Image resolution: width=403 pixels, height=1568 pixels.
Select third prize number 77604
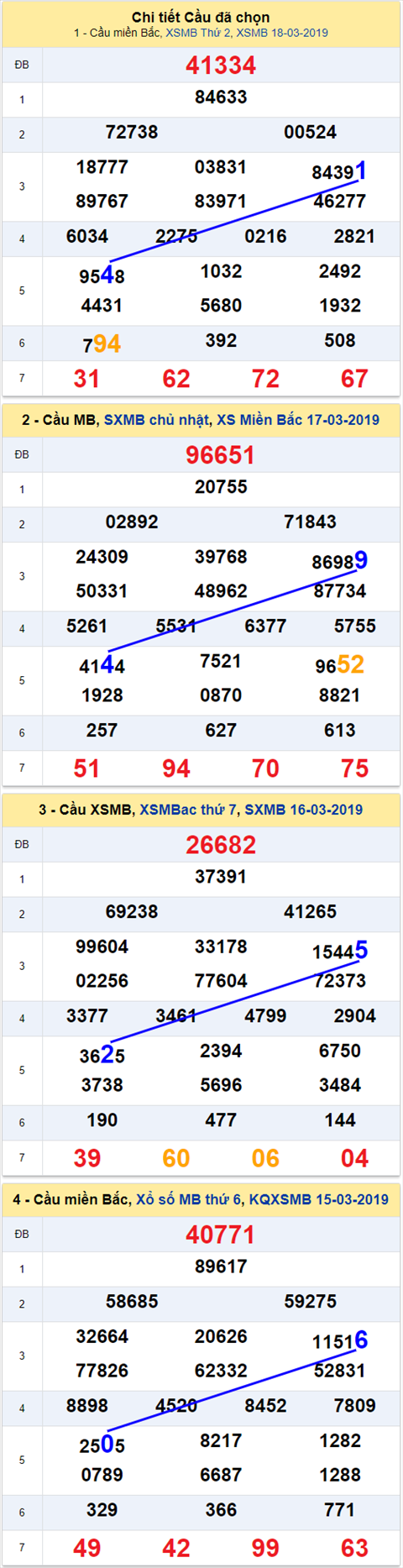click(x=221, y=981)
